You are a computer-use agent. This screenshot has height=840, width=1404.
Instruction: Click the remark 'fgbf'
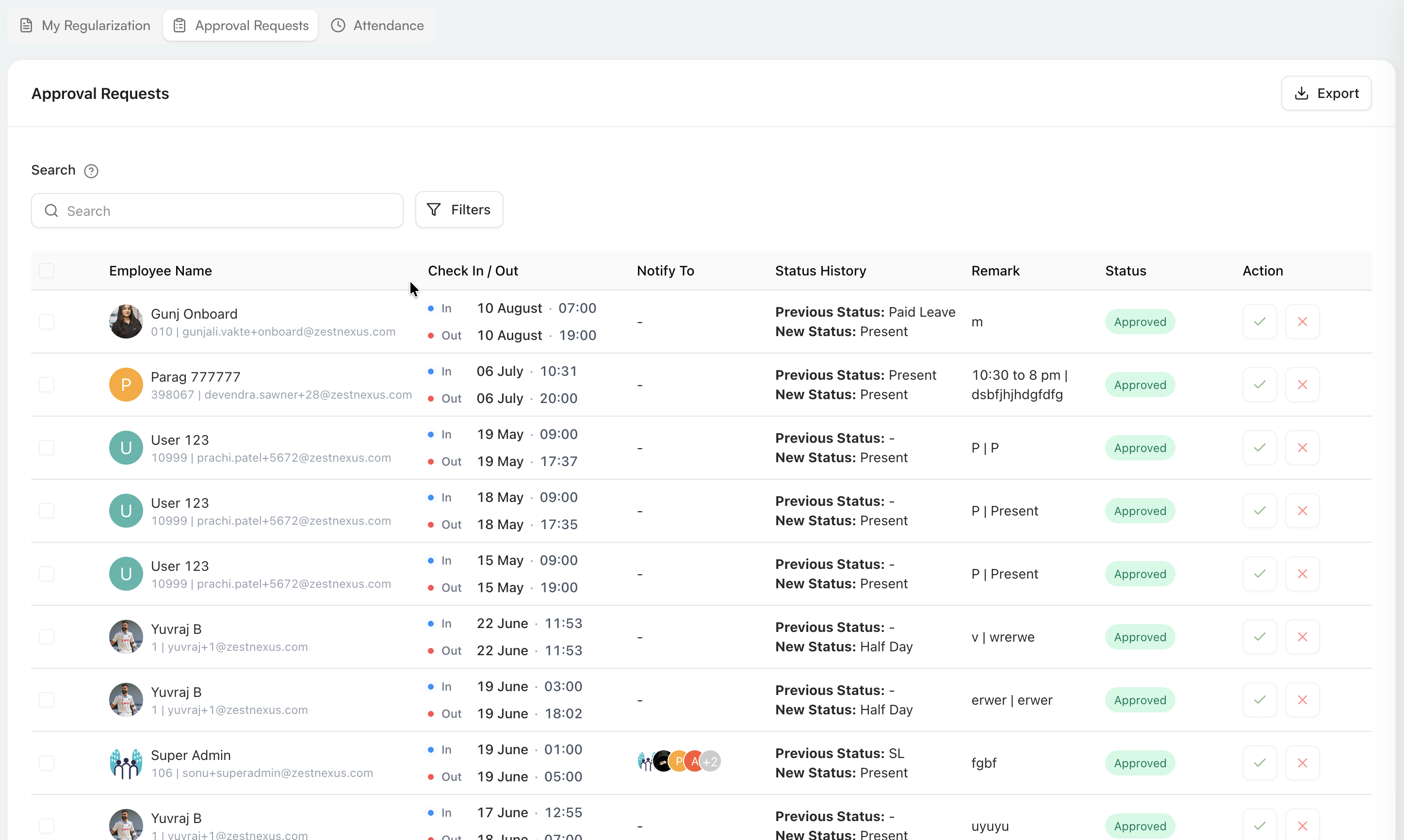click(984, 763)
